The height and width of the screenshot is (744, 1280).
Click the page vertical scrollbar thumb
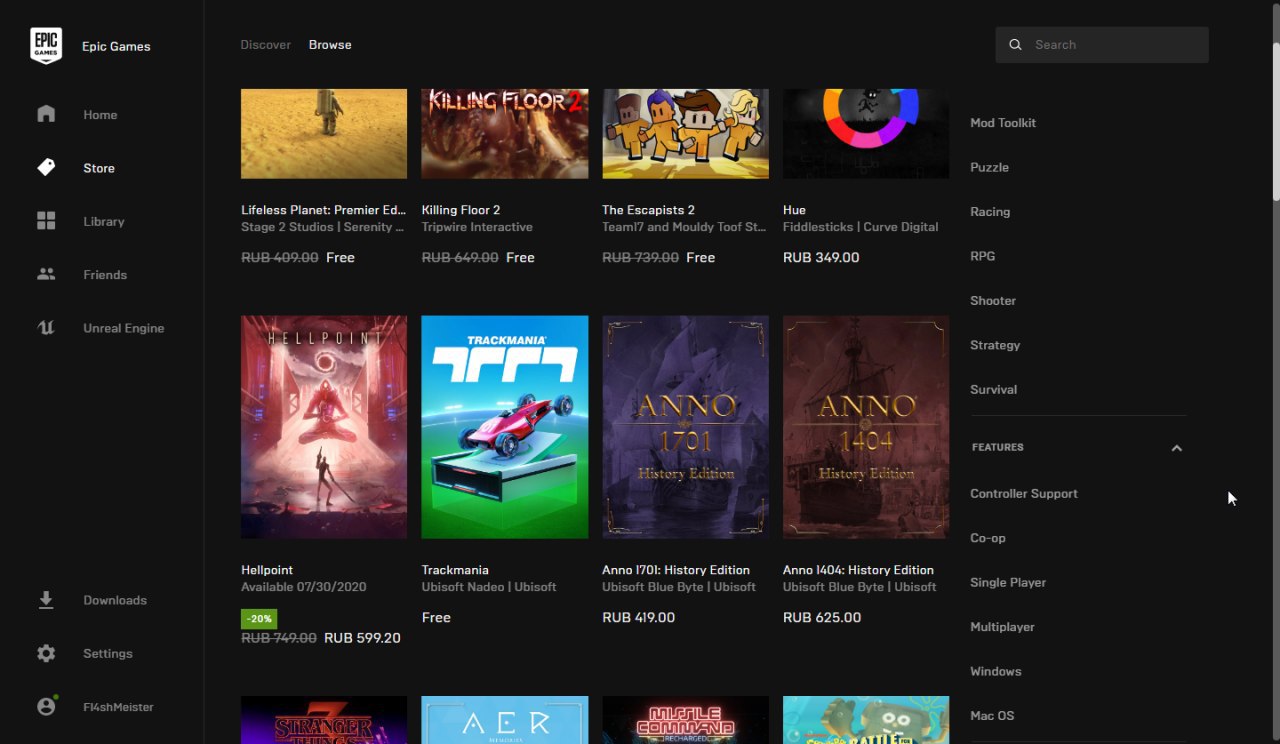click(x=1276, y=124)
